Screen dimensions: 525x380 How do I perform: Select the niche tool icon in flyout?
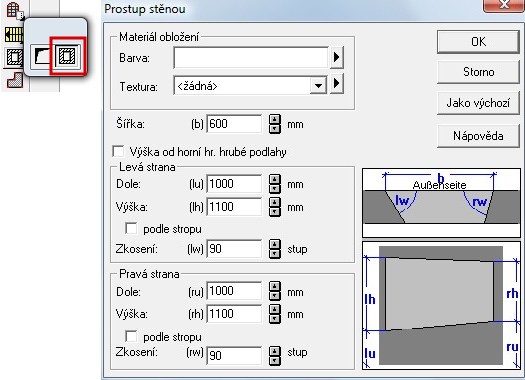click(x=42, y=56)
